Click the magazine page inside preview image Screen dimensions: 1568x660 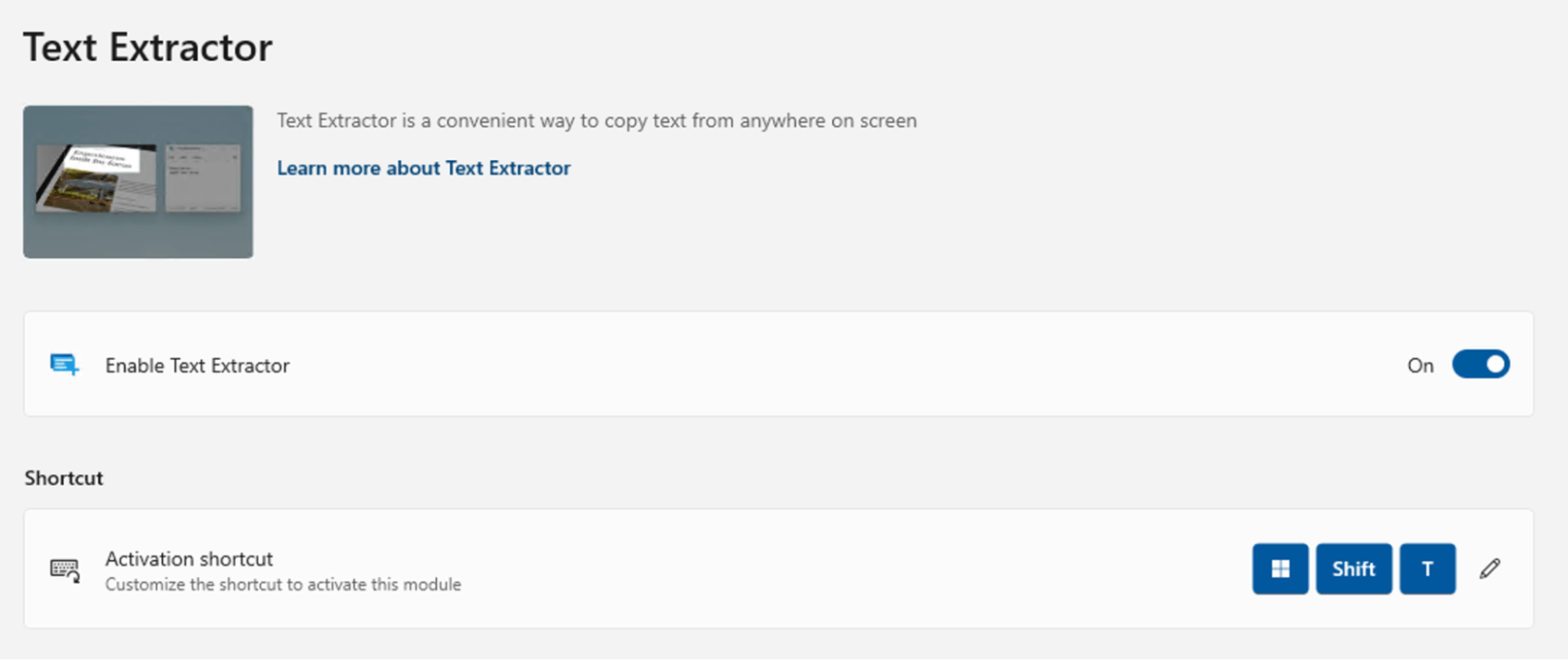click(96, 179)
